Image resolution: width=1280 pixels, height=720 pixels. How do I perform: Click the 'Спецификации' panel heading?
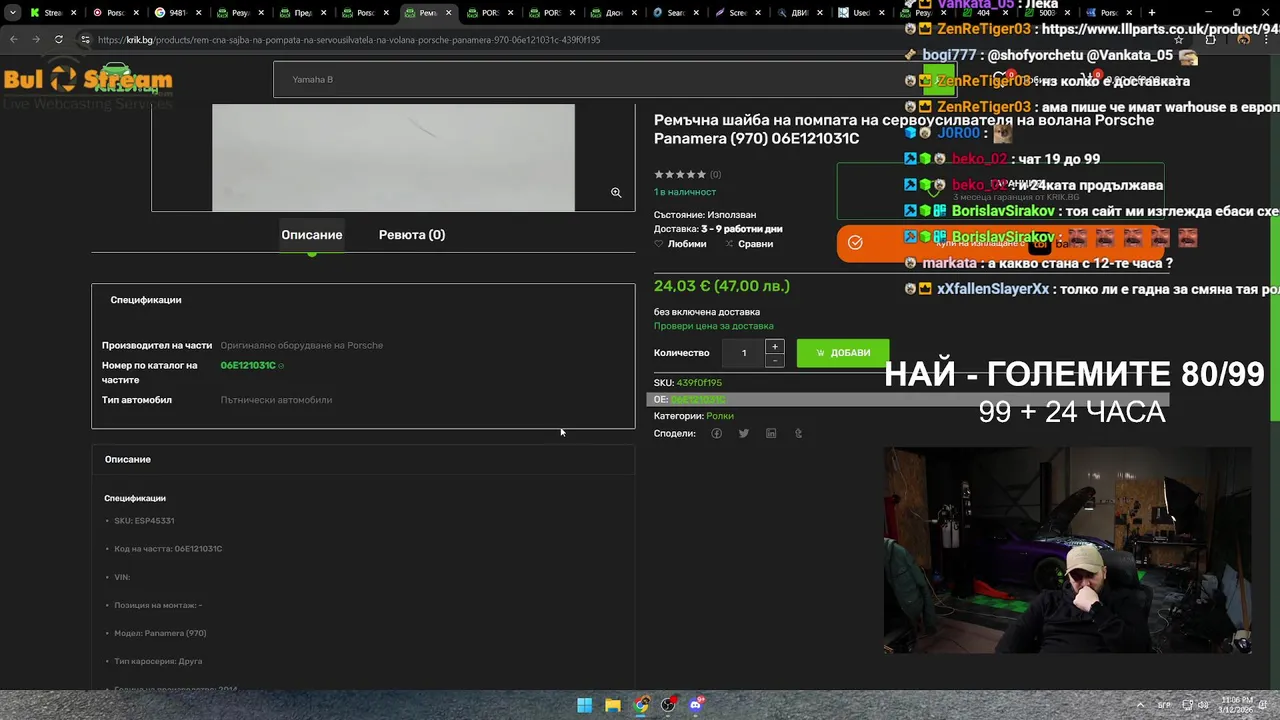(146, 300)
